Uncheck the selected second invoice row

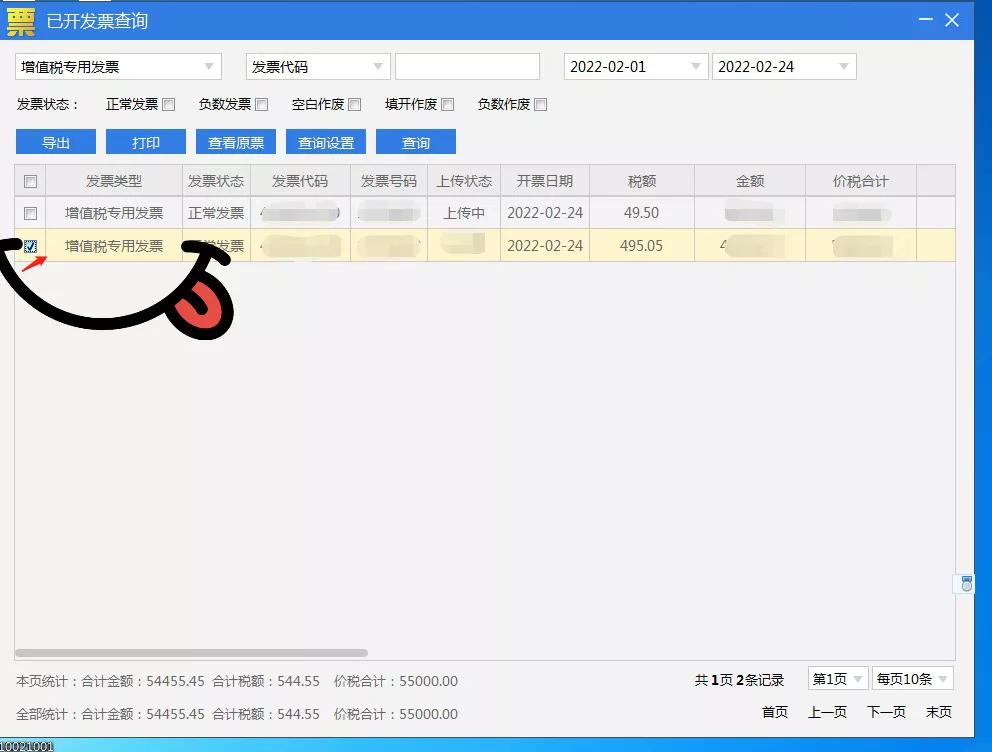[x=30, y=245]
